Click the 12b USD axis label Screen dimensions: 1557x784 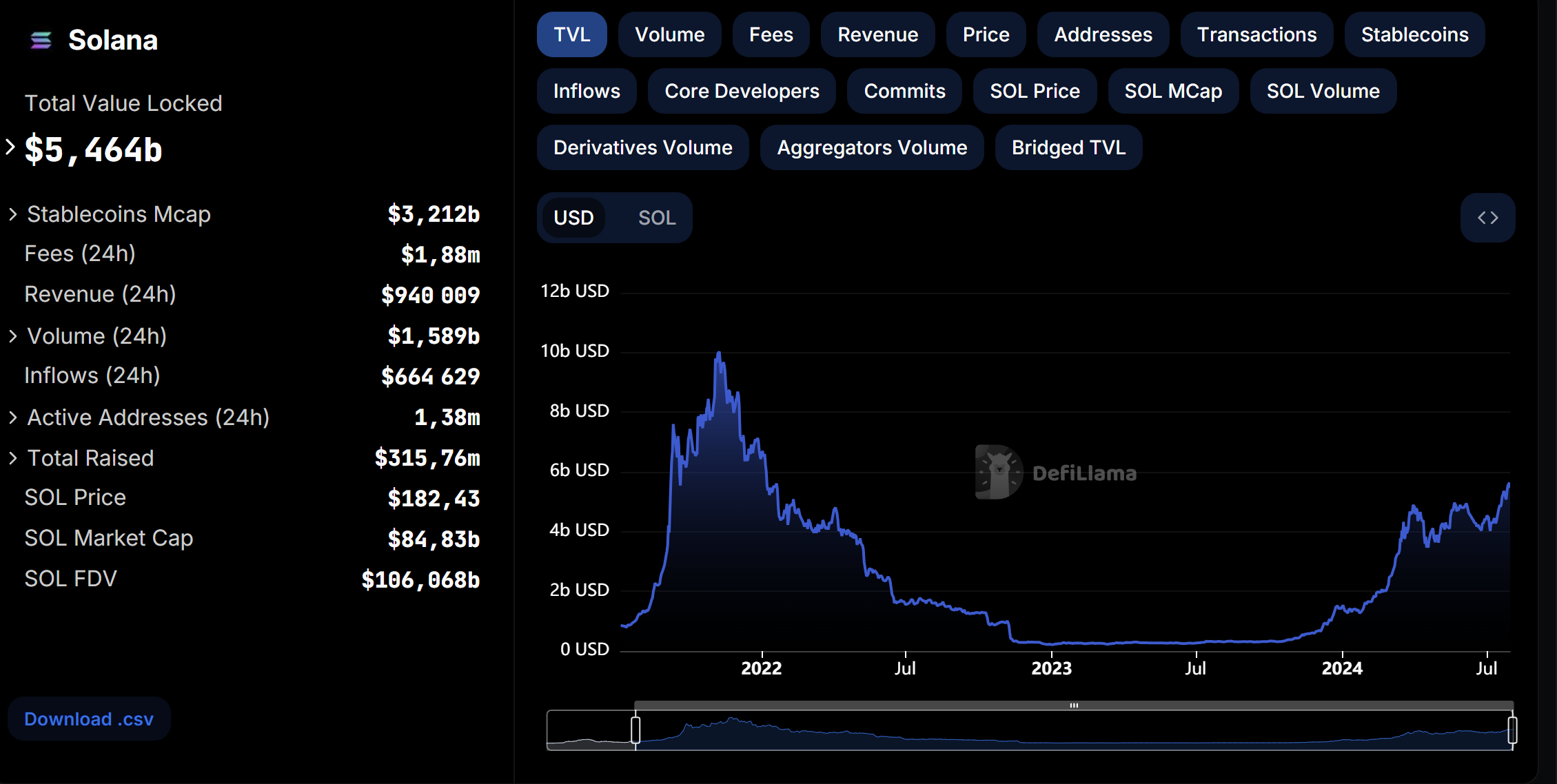[575, 291]
